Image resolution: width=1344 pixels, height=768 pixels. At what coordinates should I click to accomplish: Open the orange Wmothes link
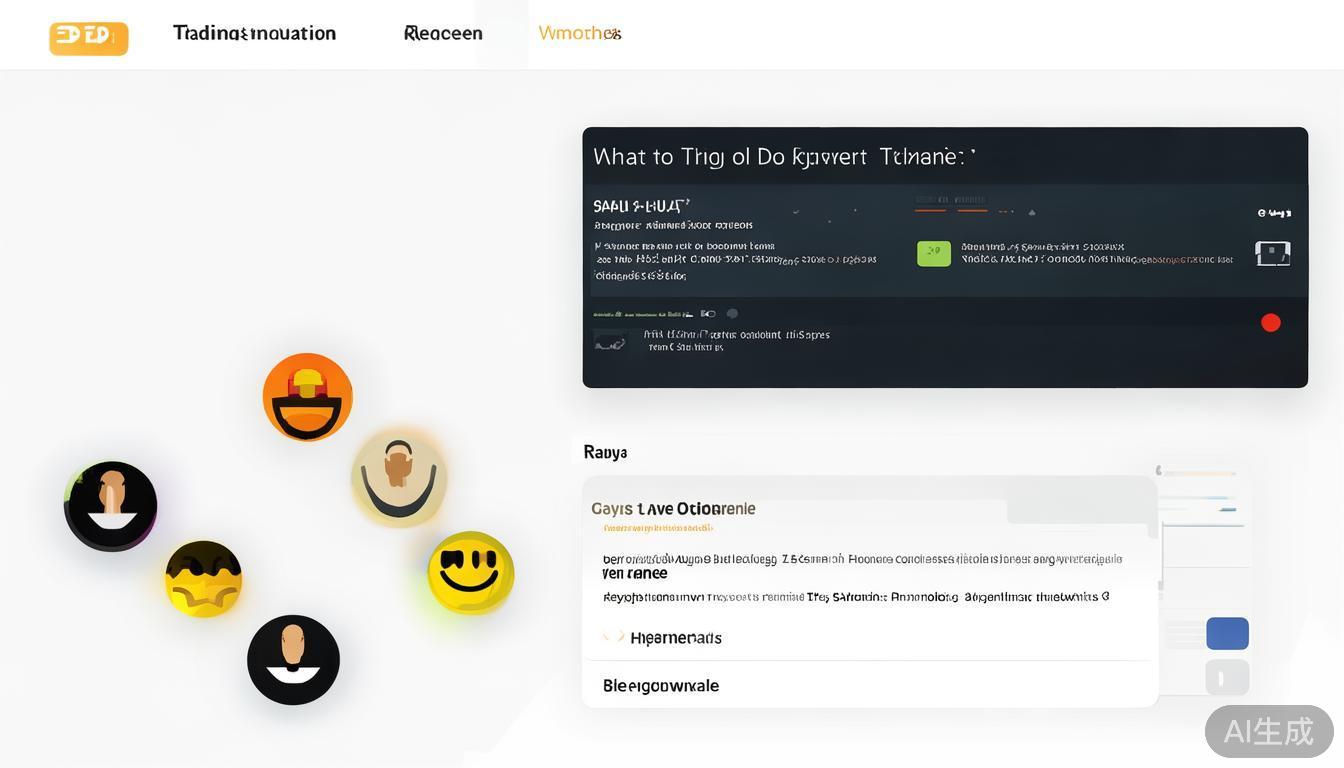579,33
